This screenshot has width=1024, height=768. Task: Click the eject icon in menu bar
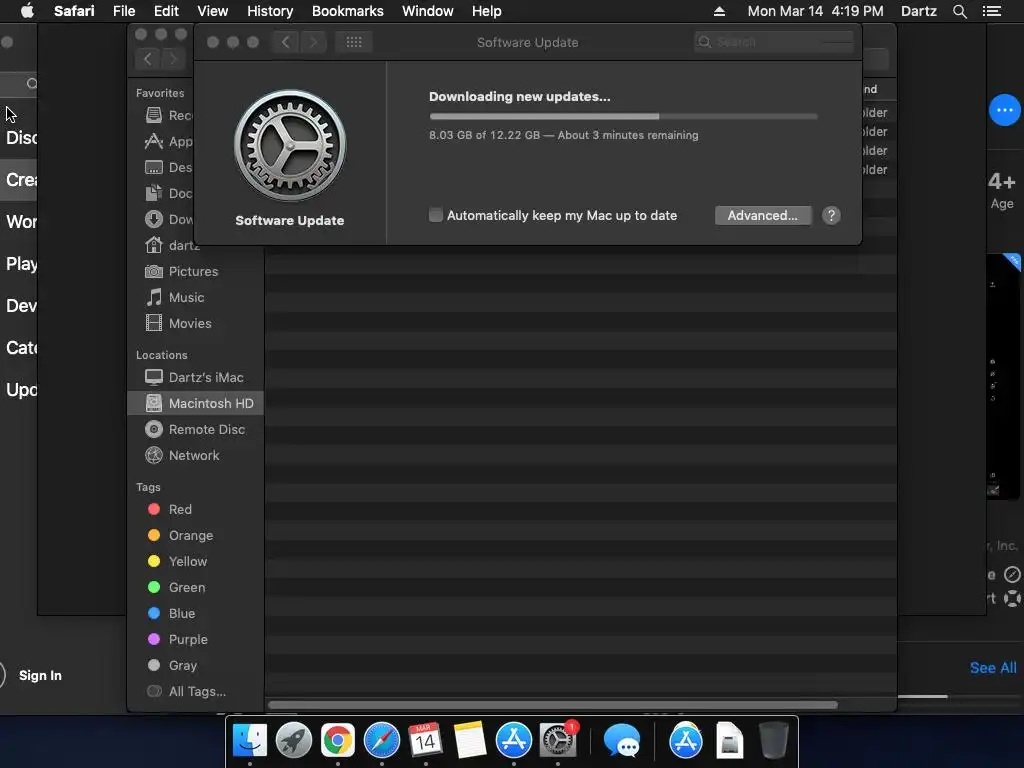(719, 11)
